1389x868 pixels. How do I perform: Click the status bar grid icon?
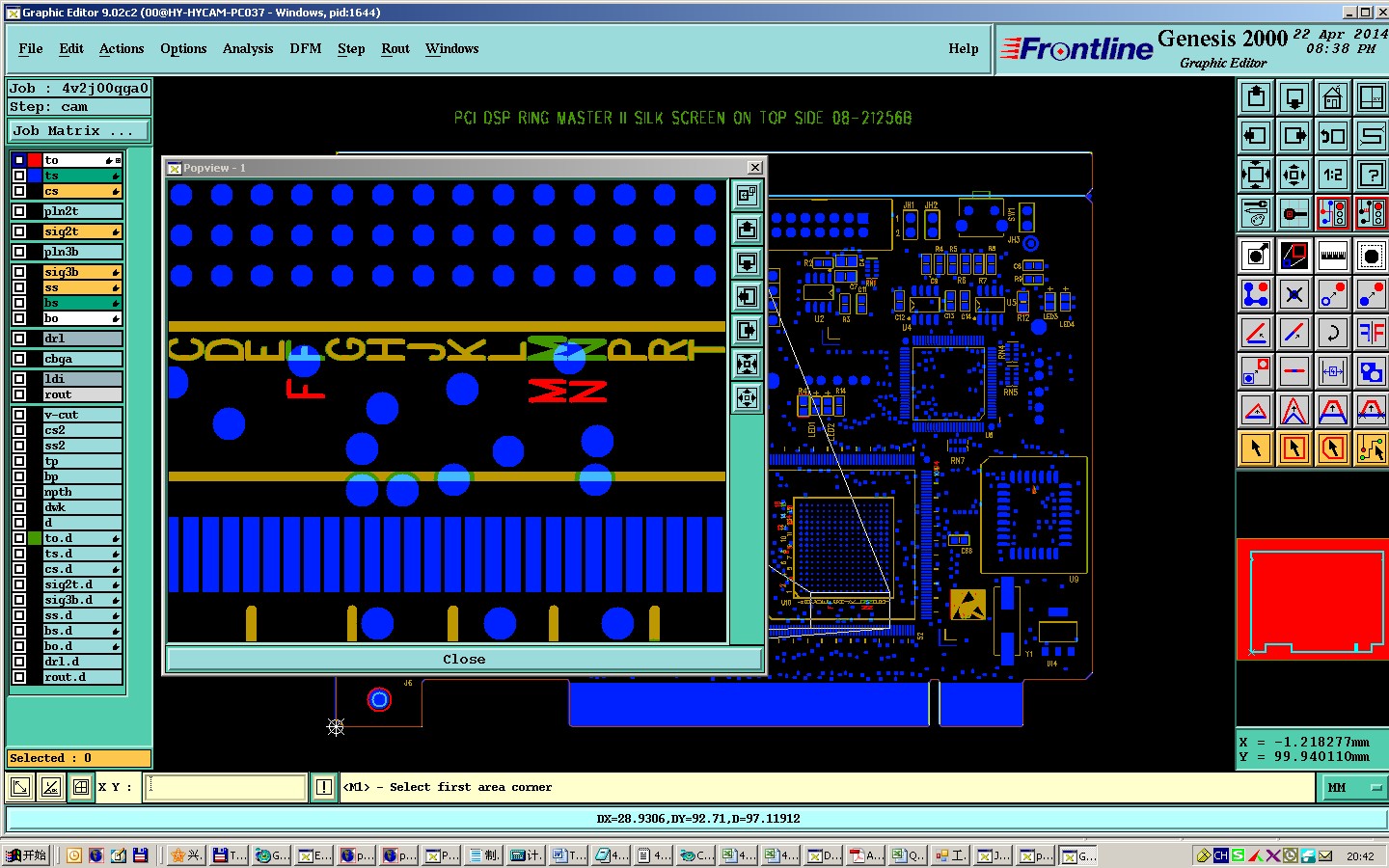[81, 787]
